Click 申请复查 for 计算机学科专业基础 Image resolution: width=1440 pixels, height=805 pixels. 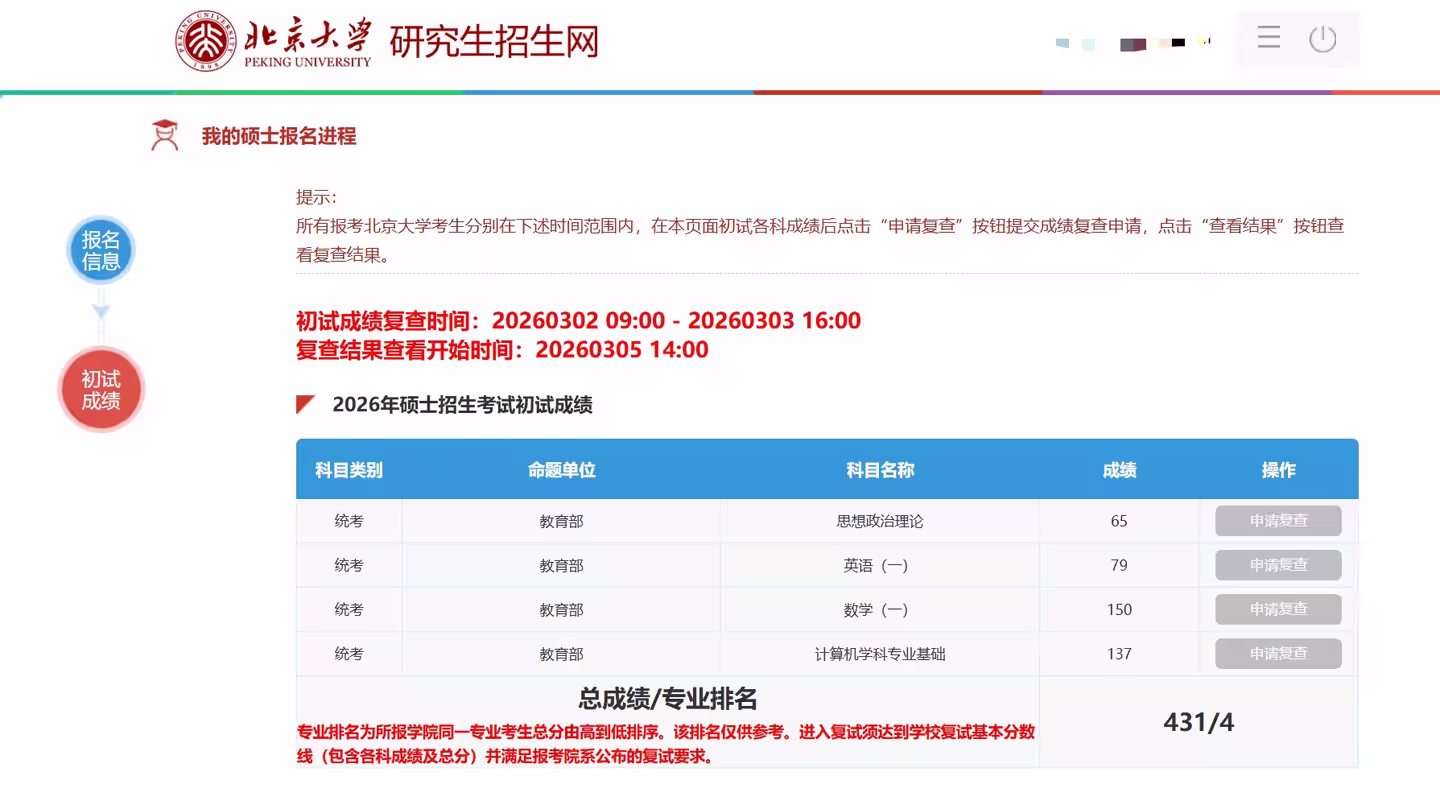click(x=1278, y=653)
